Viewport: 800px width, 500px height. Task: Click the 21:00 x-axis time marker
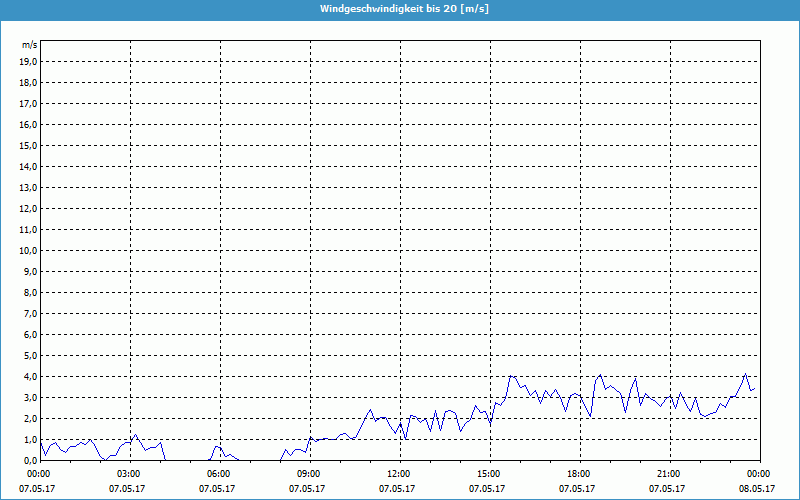(x=668, y=473)
